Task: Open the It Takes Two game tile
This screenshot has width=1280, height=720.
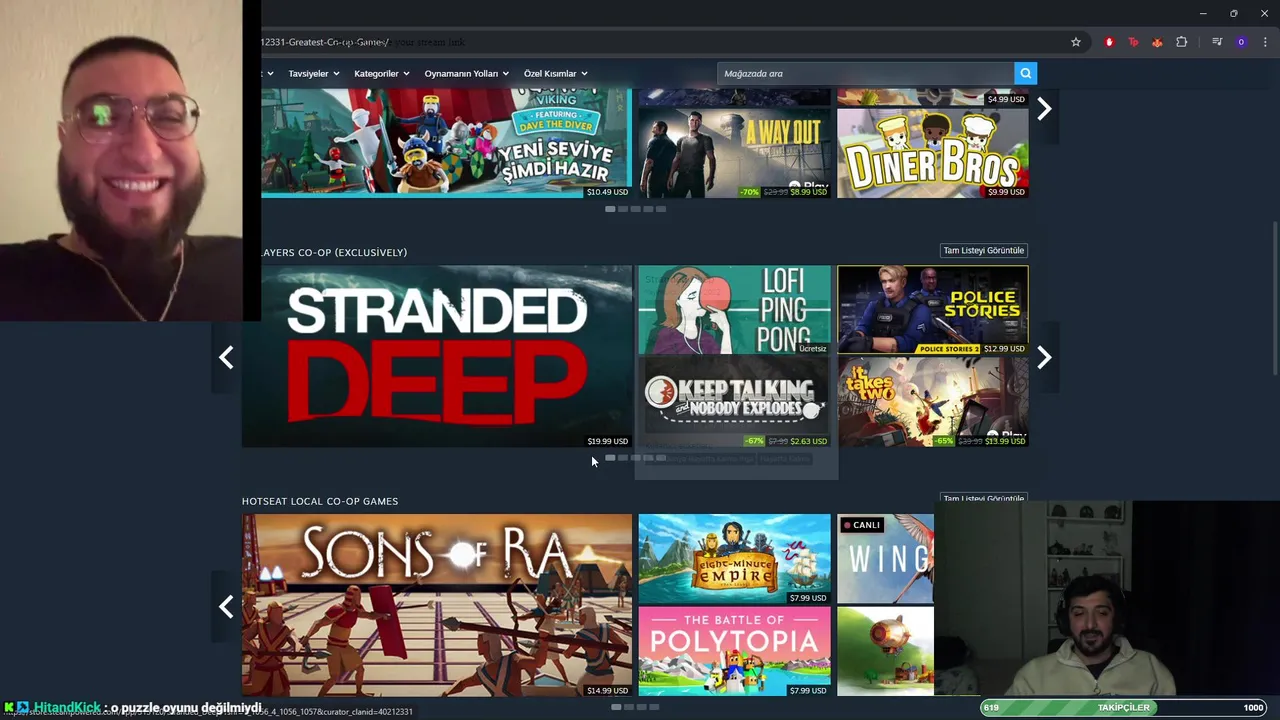Action: pos(932,402)
